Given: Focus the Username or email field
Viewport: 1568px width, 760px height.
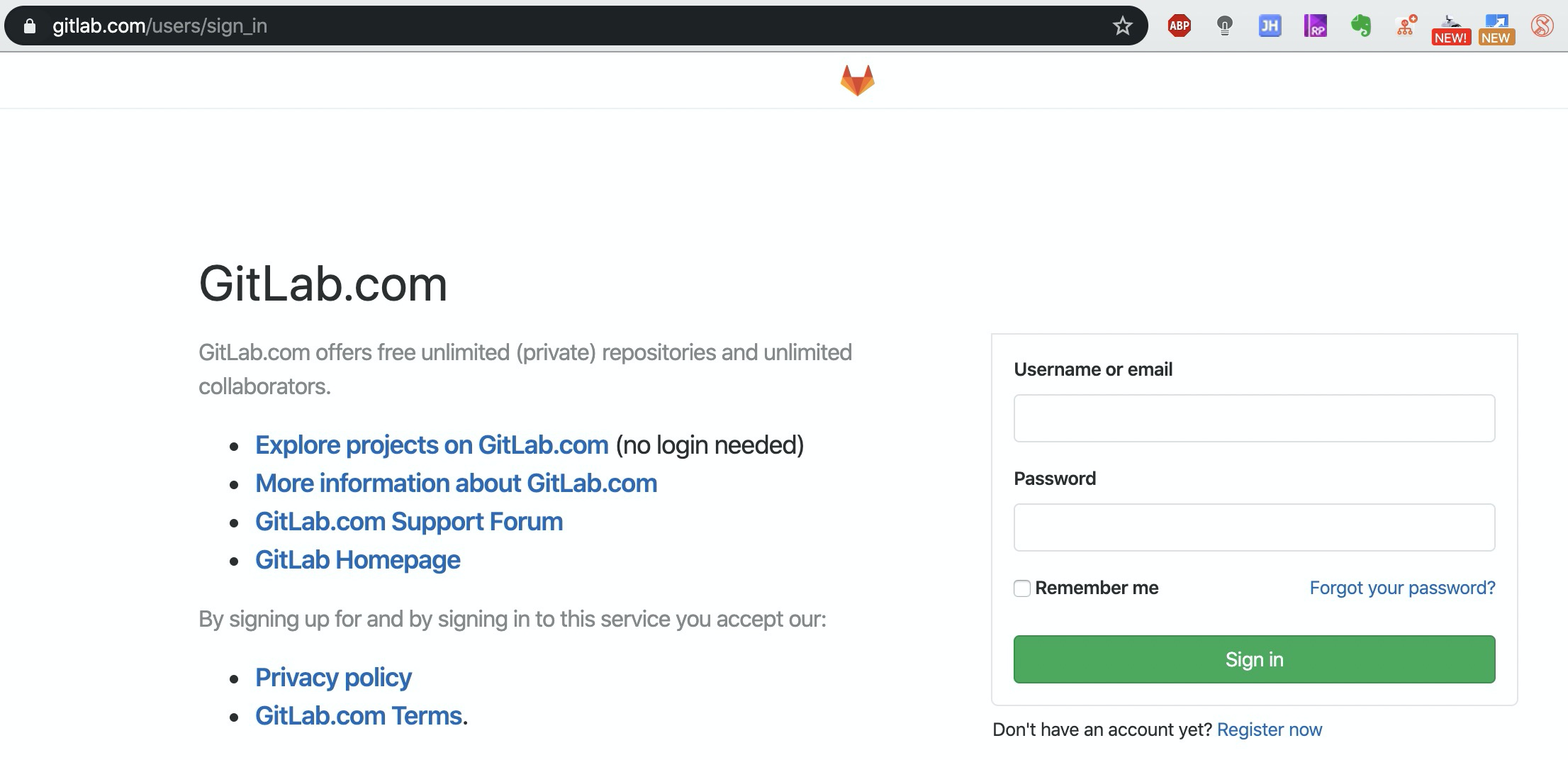Looking at the screenshot, I should click(1254, 418).
